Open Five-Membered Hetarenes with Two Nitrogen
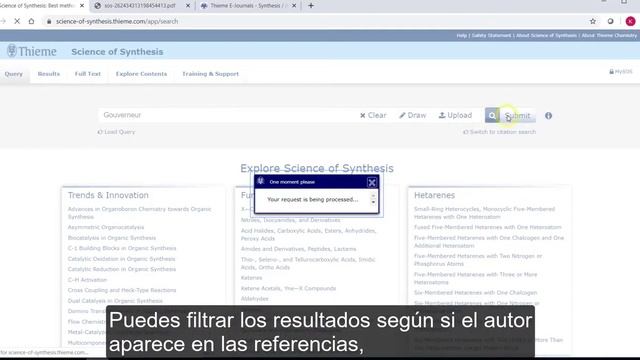 (x=478, y=260)
